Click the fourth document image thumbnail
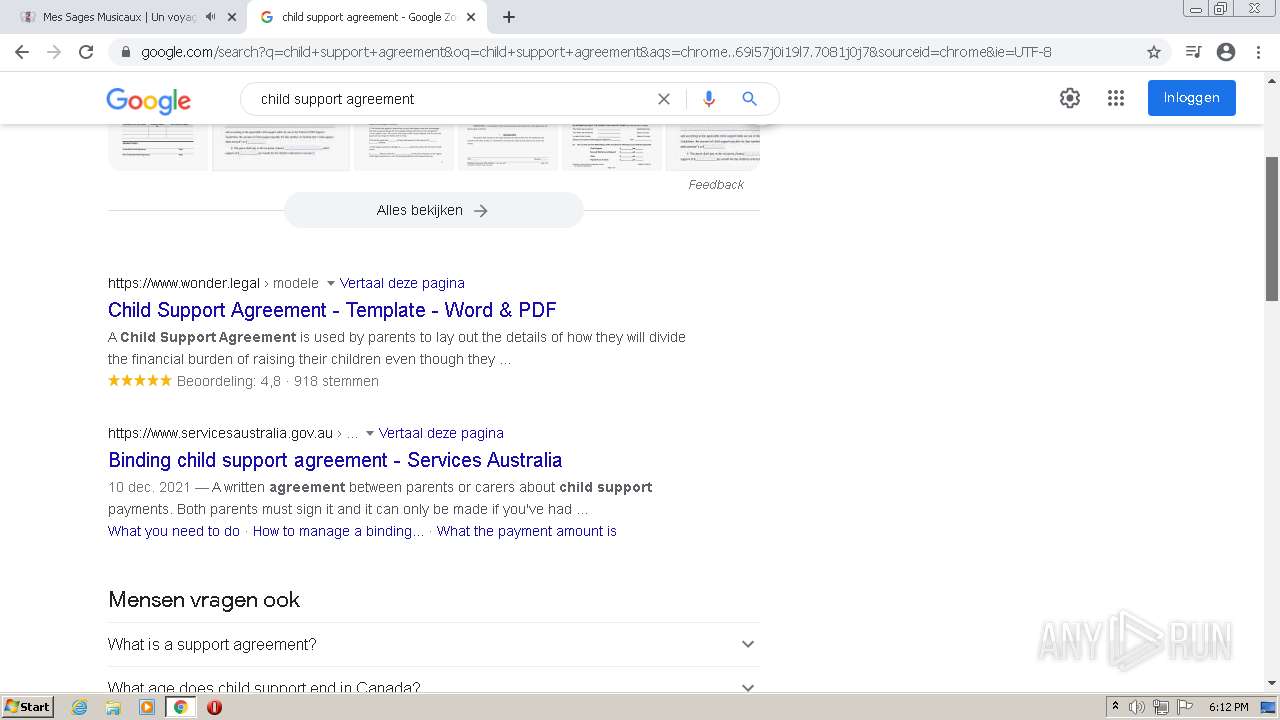 [x=508, y=146]
